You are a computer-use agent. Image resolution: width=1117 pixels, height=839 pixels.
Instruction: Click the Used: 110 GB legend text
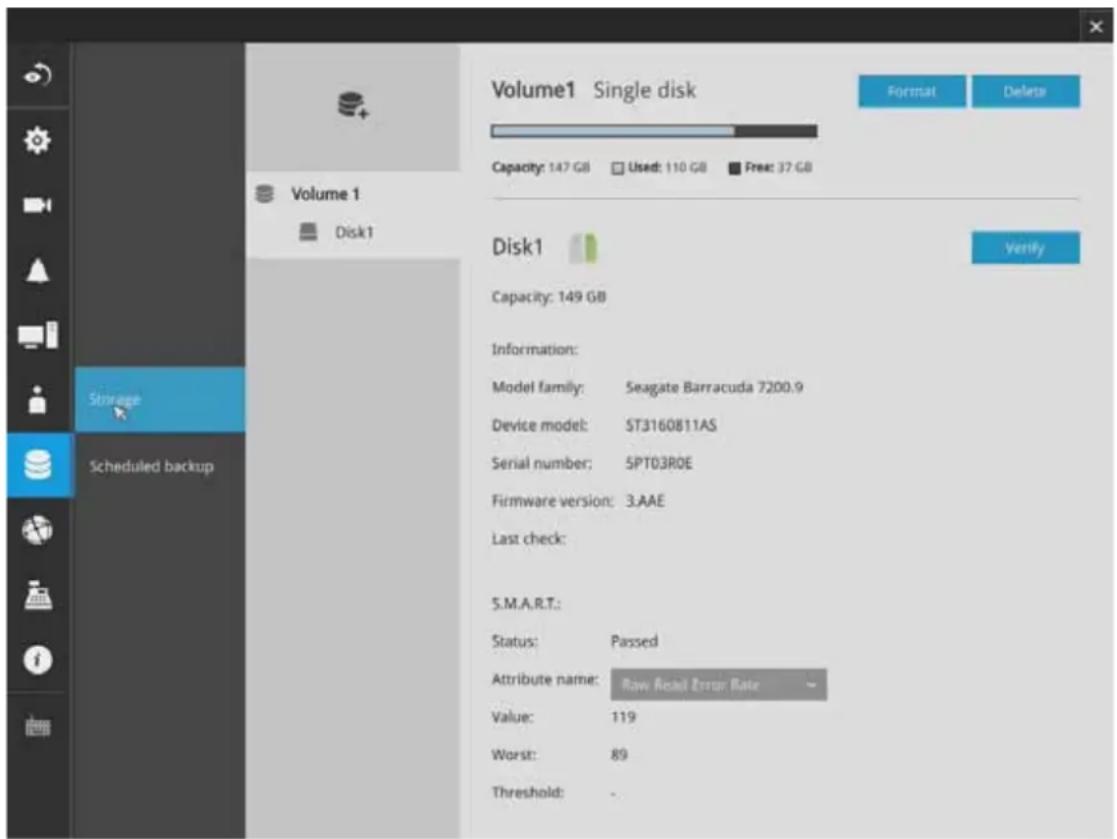coord(667,167)
